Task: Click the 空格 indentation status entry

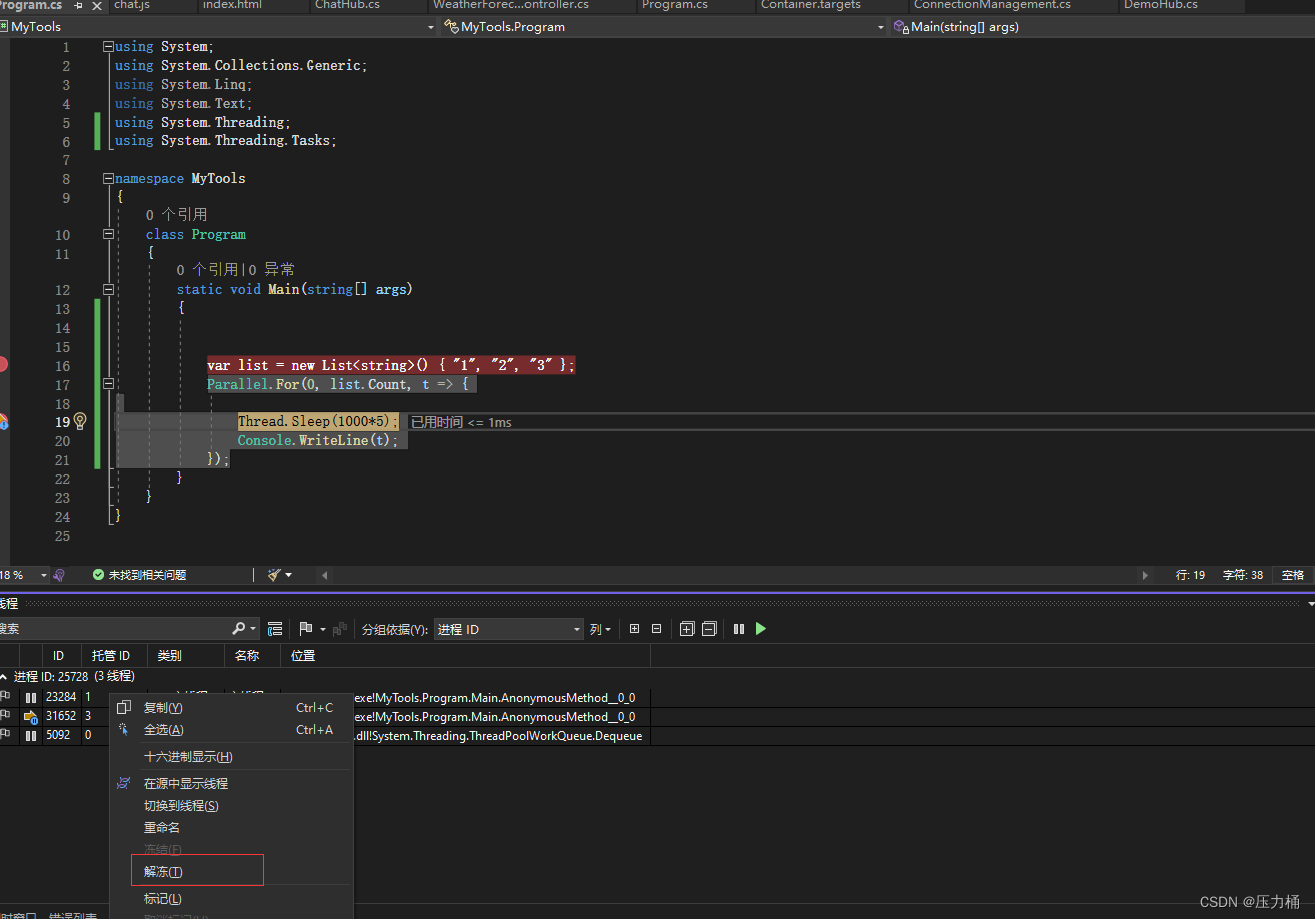Action: (1293, 575)
